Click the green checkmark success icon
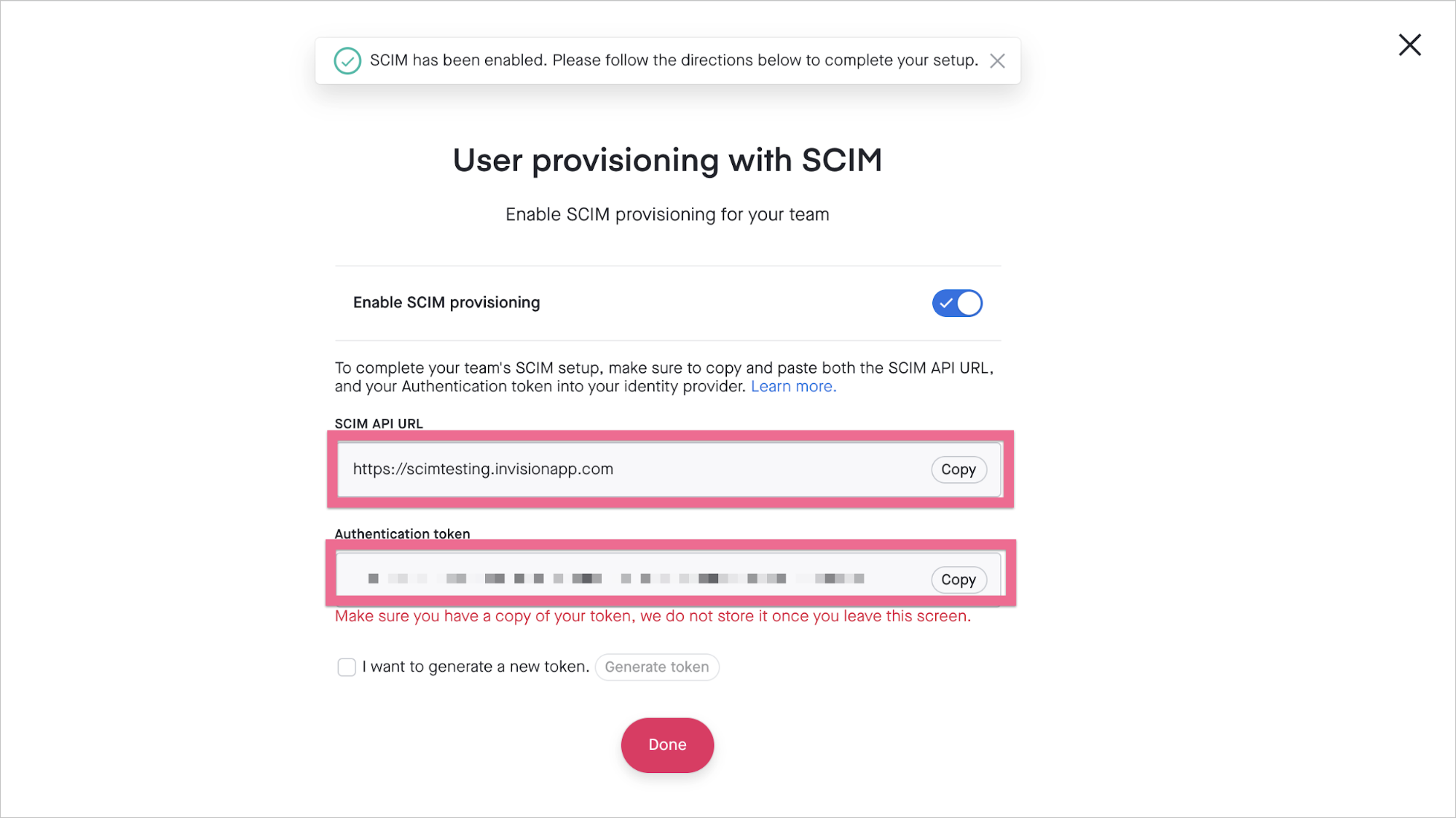Screen dimensions: 1456x818 point(347,60)
